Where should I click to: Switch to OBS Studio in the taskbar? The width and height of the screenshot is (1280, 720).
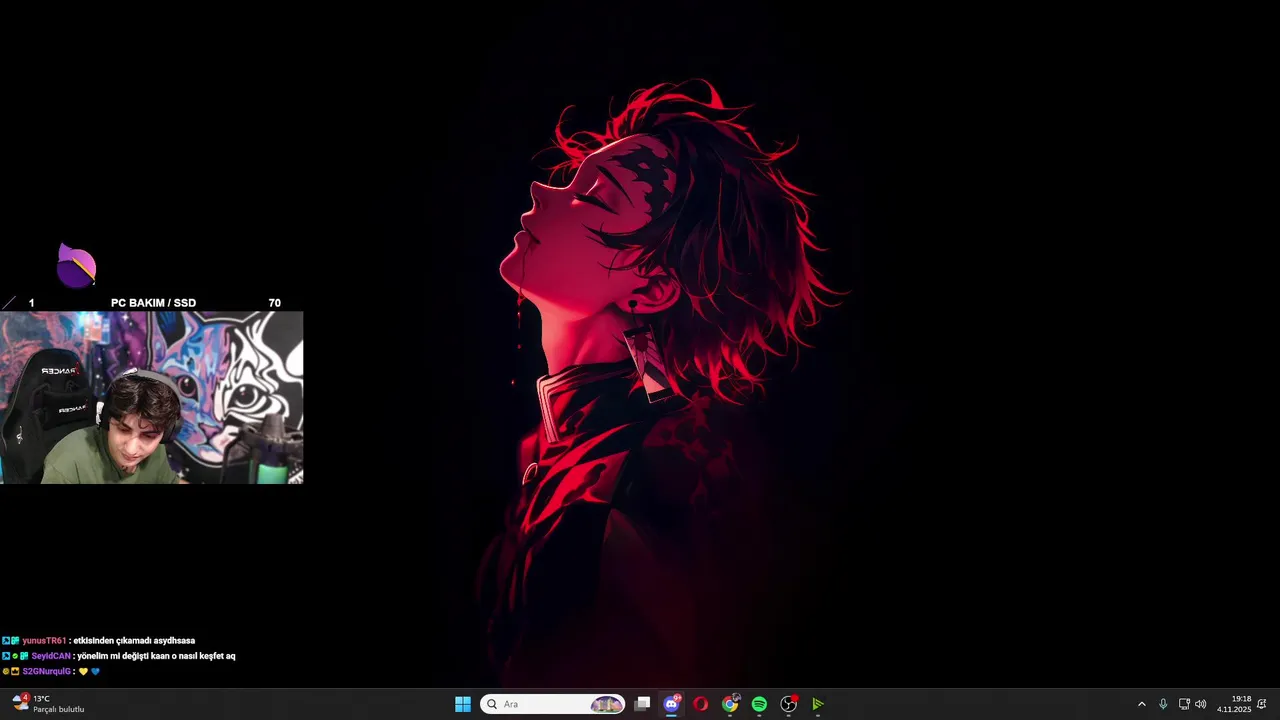(788, 704)
